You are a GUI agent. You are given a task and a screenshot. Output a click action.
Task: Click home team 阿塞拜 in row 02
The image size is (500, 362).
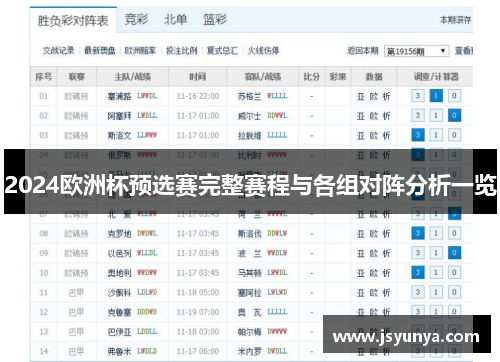119,116
